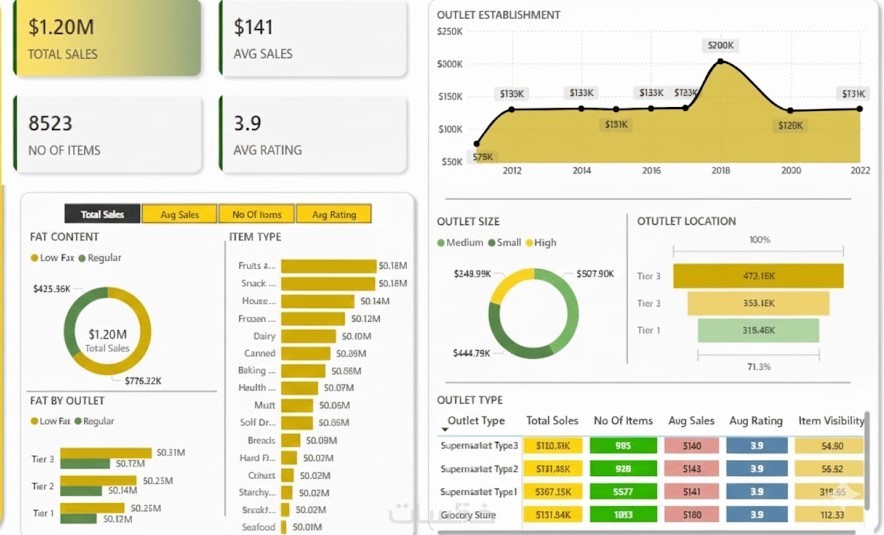Select the Supermarket Type1 row label
The image size is (884, 535).
[x=479, y=492]
